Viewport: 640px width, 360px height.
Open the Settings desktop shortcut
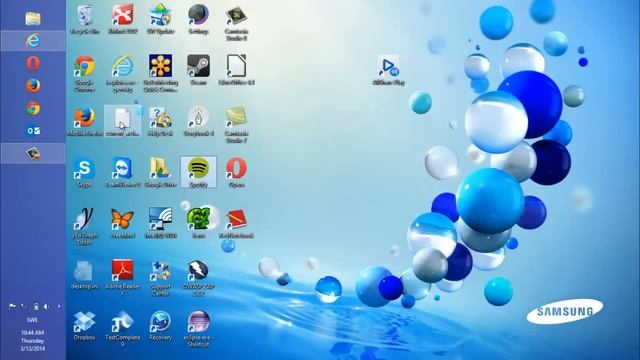tap(198, 20)
